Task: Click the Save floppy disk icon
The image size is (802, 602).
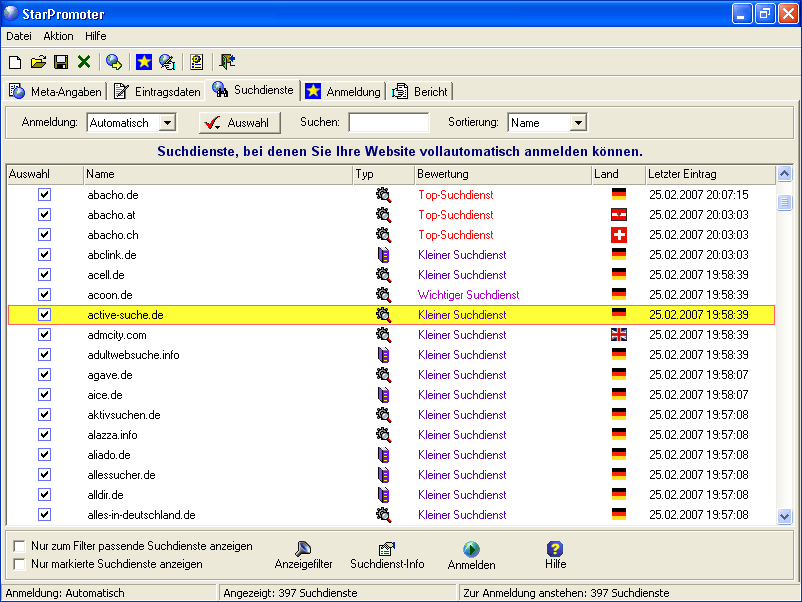Action: pyautogui.click(x=61, y=62)
